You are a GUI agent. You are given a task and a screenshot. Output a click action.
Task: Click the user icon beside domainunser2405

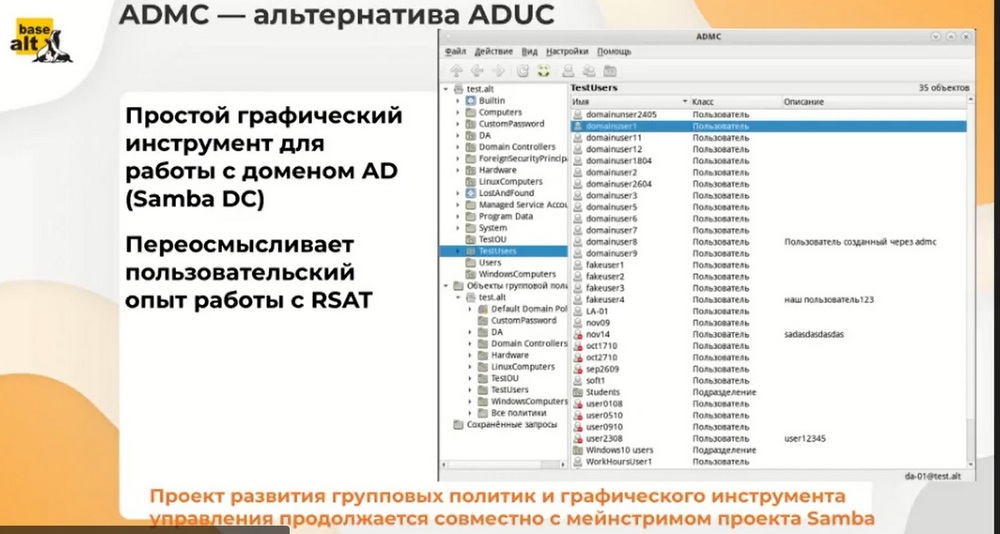click(x=578, y=115)
